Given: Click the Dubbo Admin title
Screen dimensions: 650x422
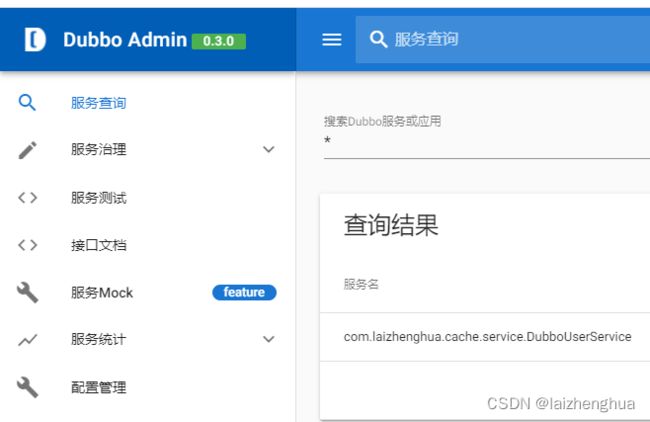Looking at the screenshot, I should tap(125, 40).
